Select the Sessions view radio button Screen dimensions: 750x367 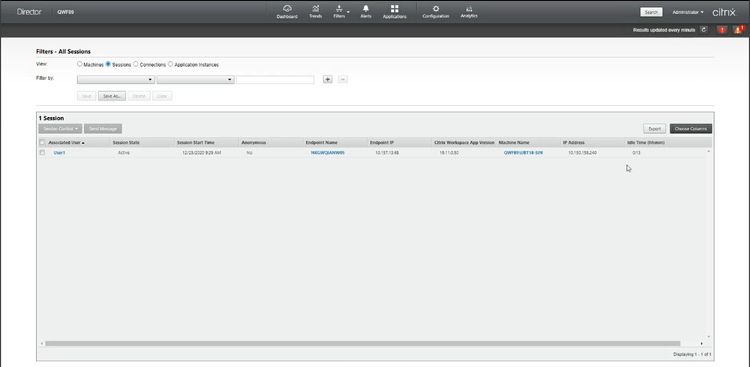click(x=108, y=64)
